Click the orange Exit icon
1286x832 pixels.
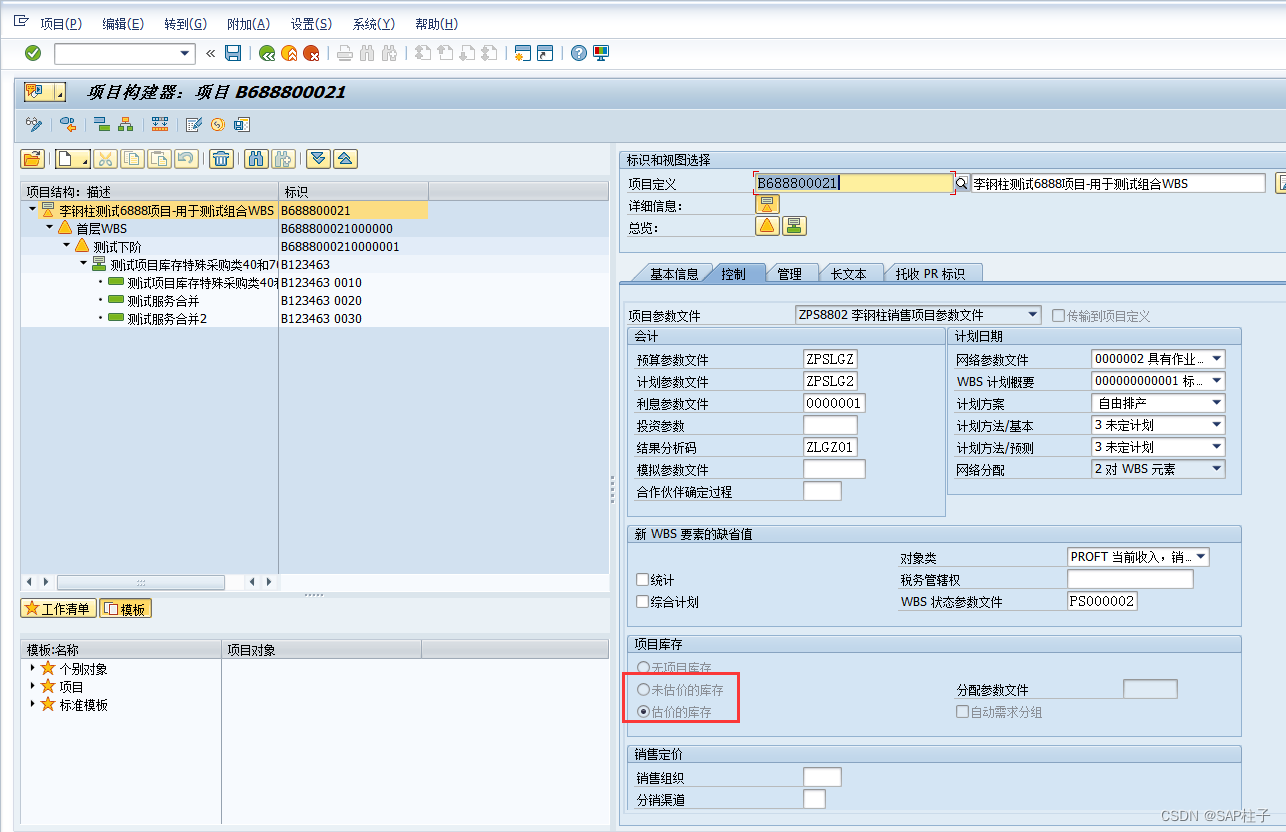[289, 53]
